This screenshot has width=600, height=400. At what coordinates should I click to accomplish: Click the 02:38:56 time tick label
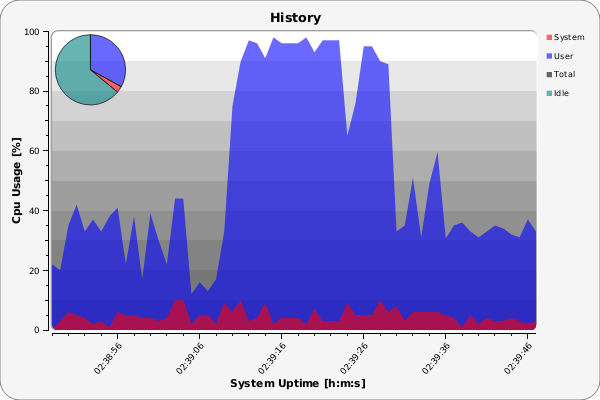coord(109,357)
